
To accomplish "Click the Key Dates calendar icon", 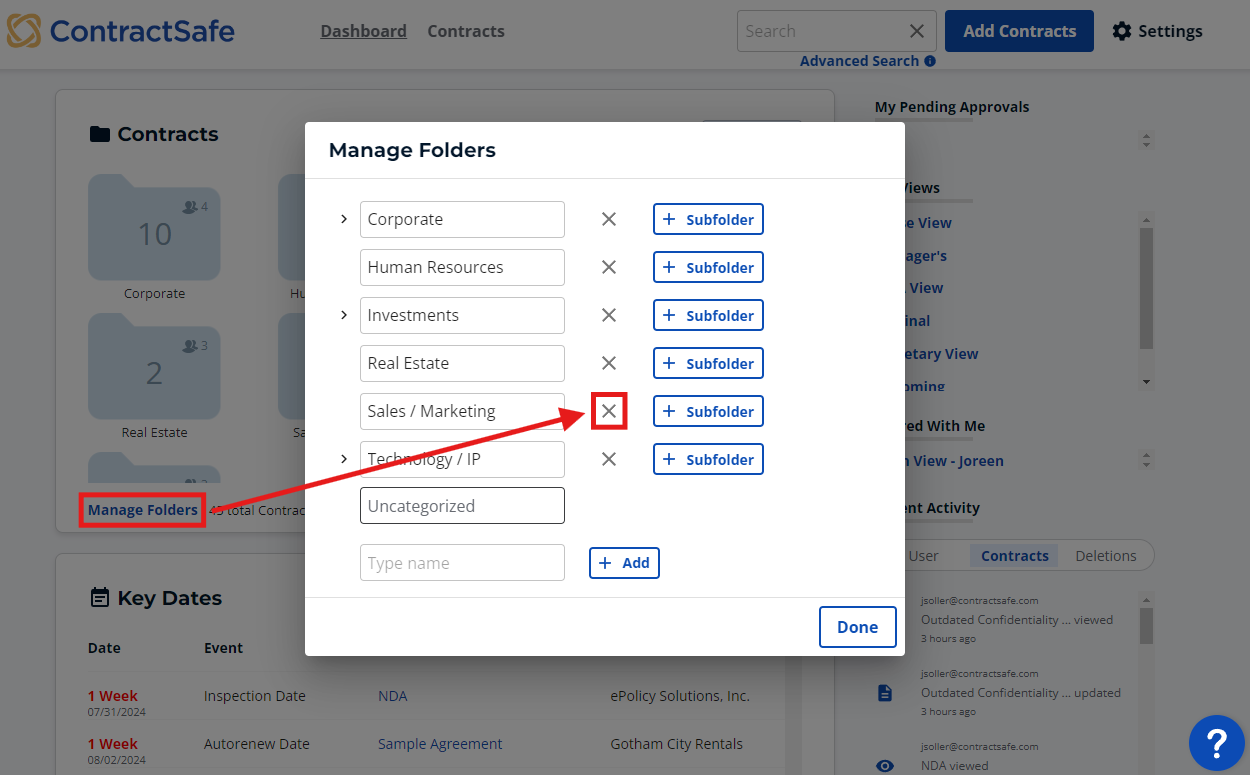I will pyautogui.click(x=100, y=597).
